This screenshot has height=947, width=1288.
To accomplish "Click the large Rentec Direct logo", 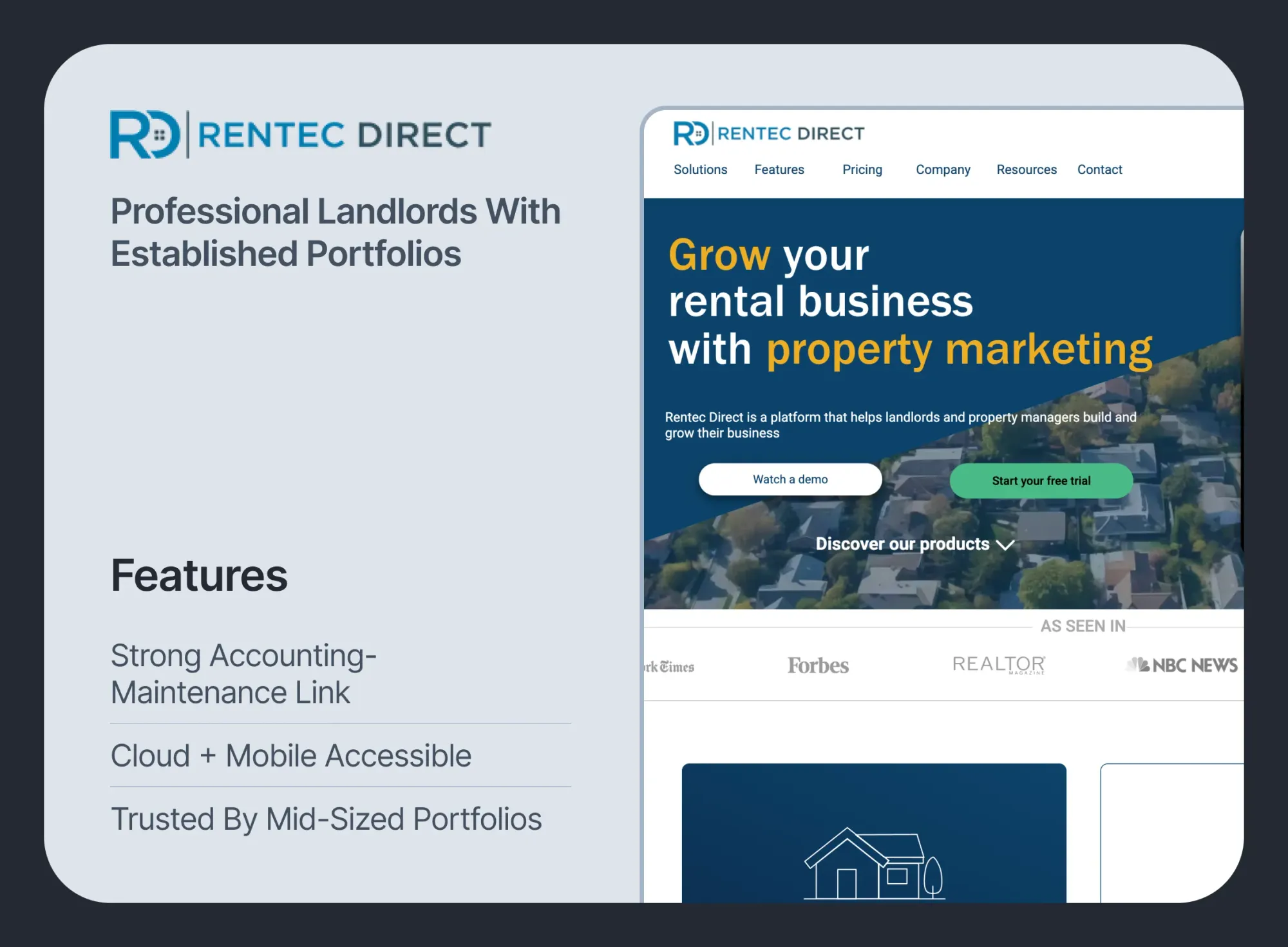I will coord(300,135).
